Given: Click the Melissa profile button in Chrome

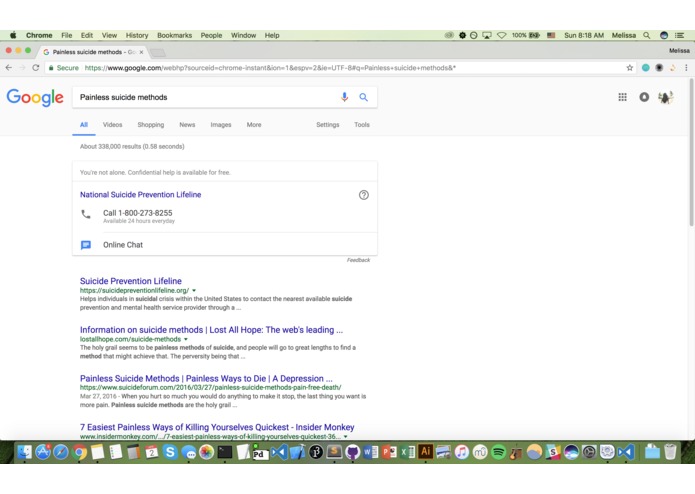Looking at the screenshot, I should [x=679, y=51].
